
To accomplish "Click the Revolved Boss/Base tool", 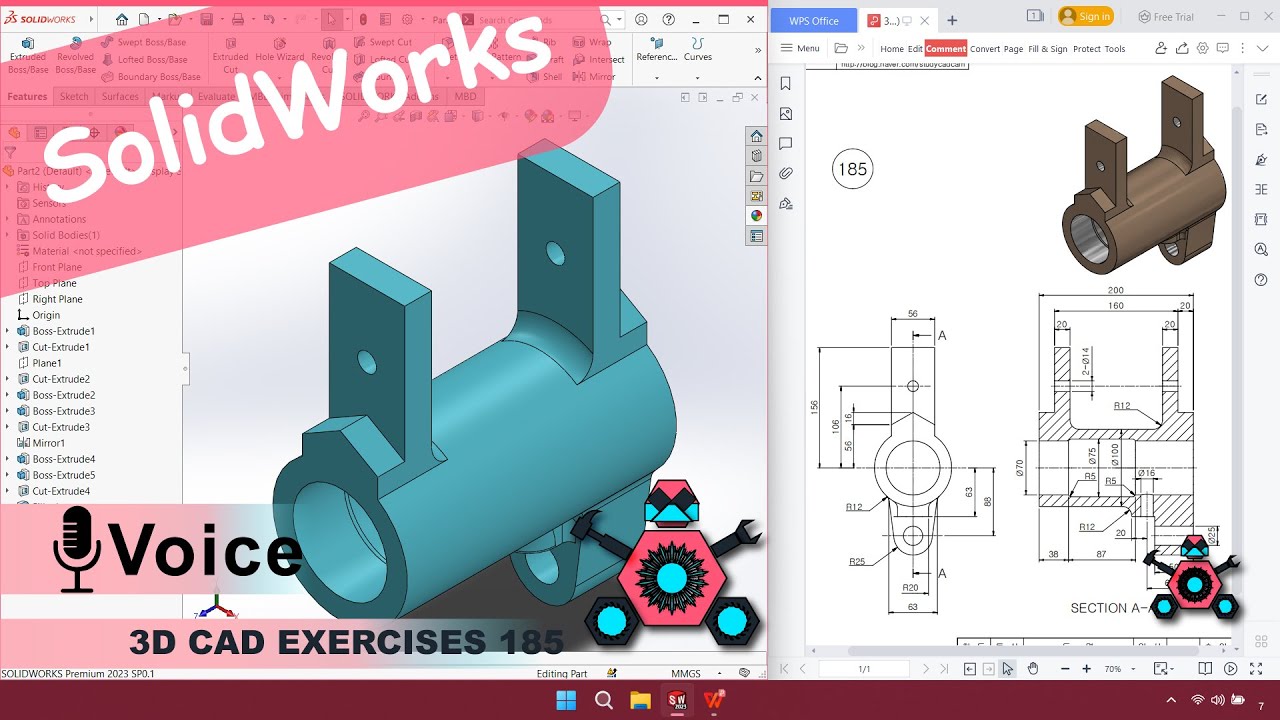I will coord(75,56).
